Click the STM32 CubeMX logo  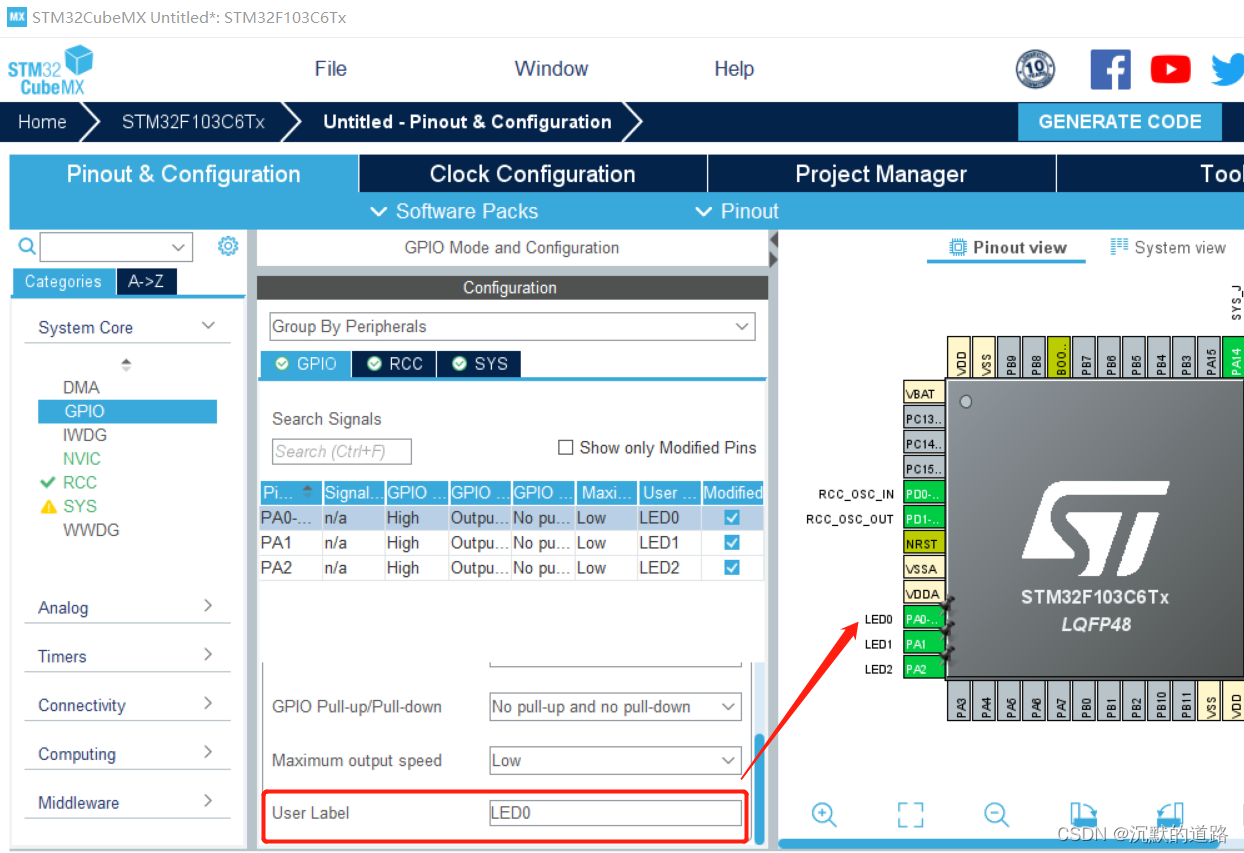(x=50, y=71)
